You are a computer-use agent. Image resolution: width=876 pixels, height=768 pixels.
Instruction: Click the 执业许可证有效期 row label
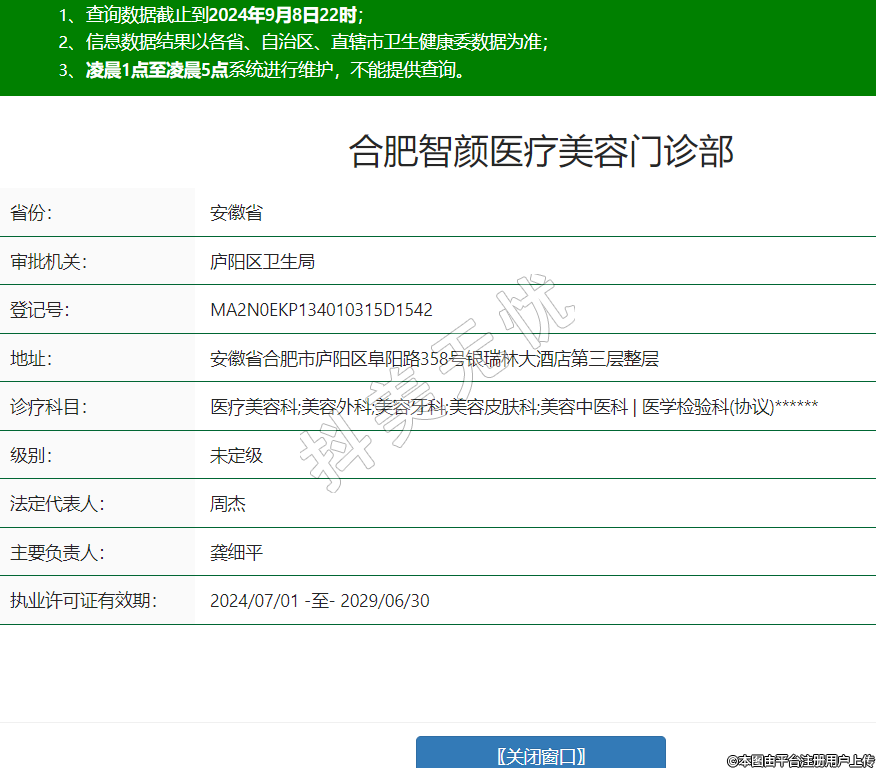84,601
